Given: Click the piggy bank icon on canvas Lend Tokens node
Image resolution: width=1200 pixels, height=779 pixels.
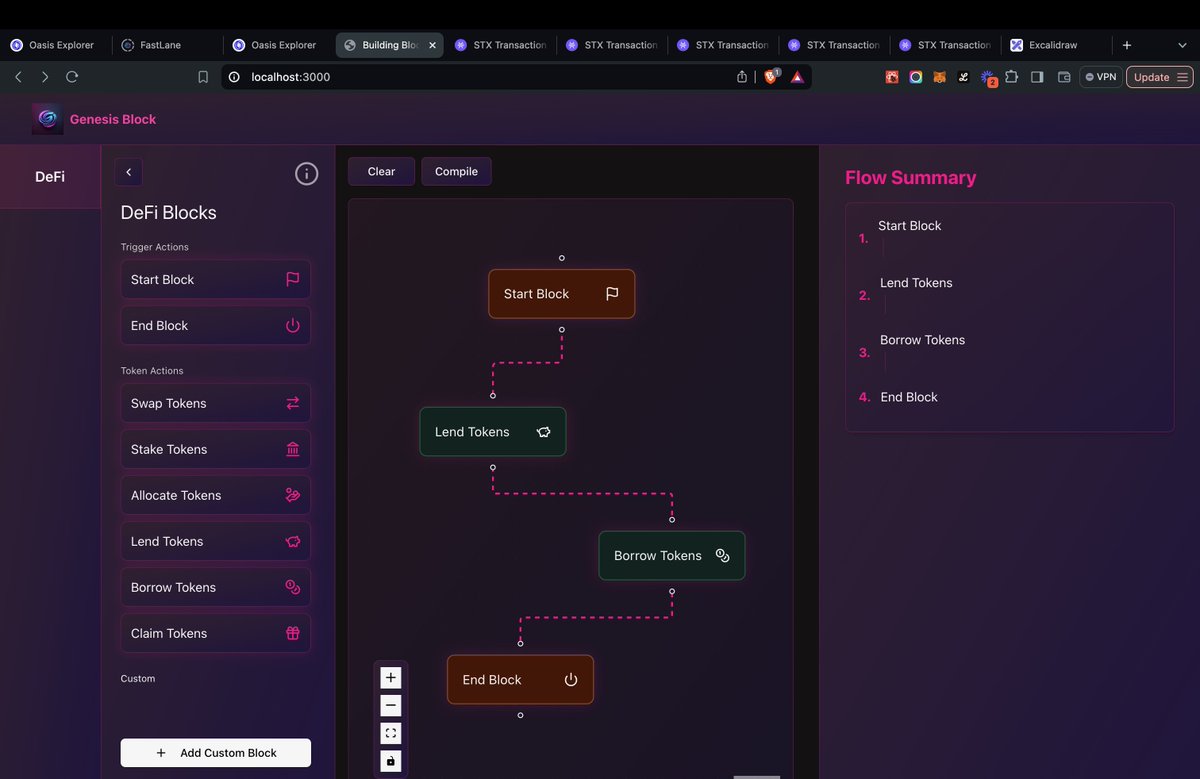Looking at the screenshot, I should click(x=544, y=432).
